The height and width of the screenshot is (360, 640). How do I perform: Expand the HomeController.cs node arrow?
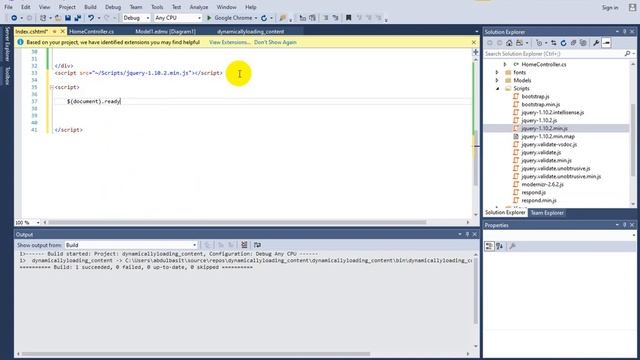click(x=505, y=64)
